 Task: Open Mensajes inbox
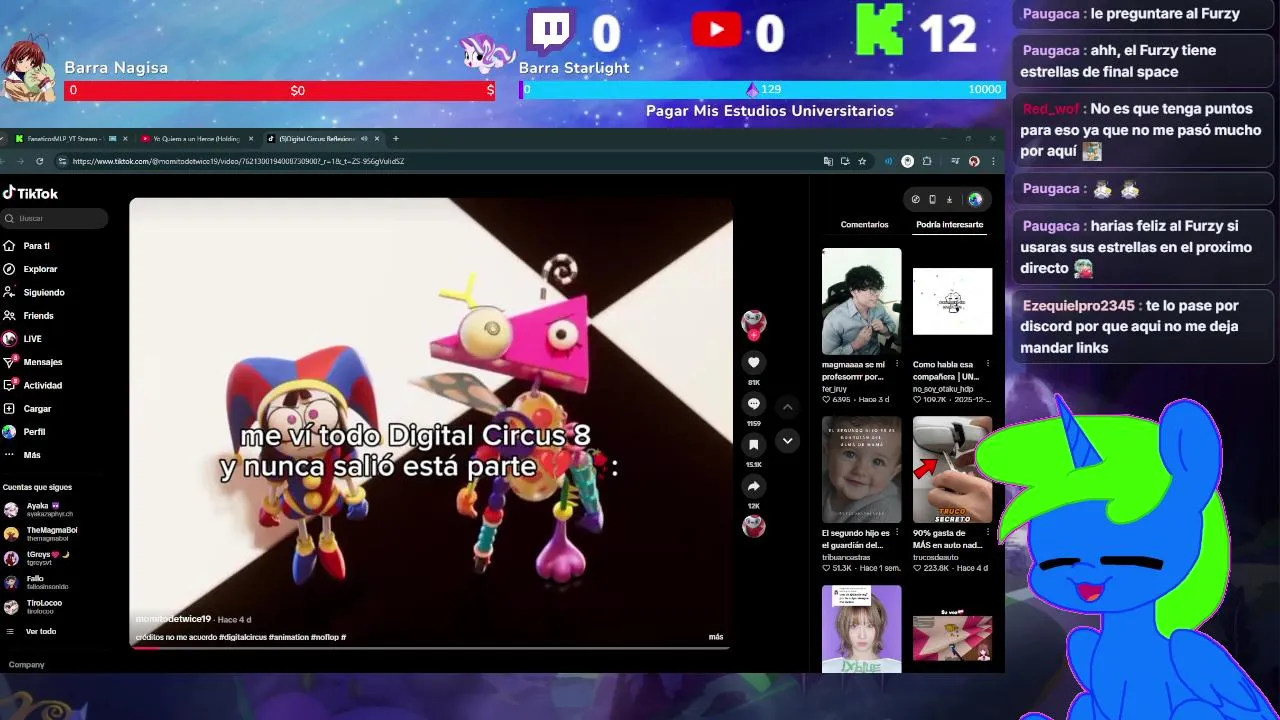33,362
